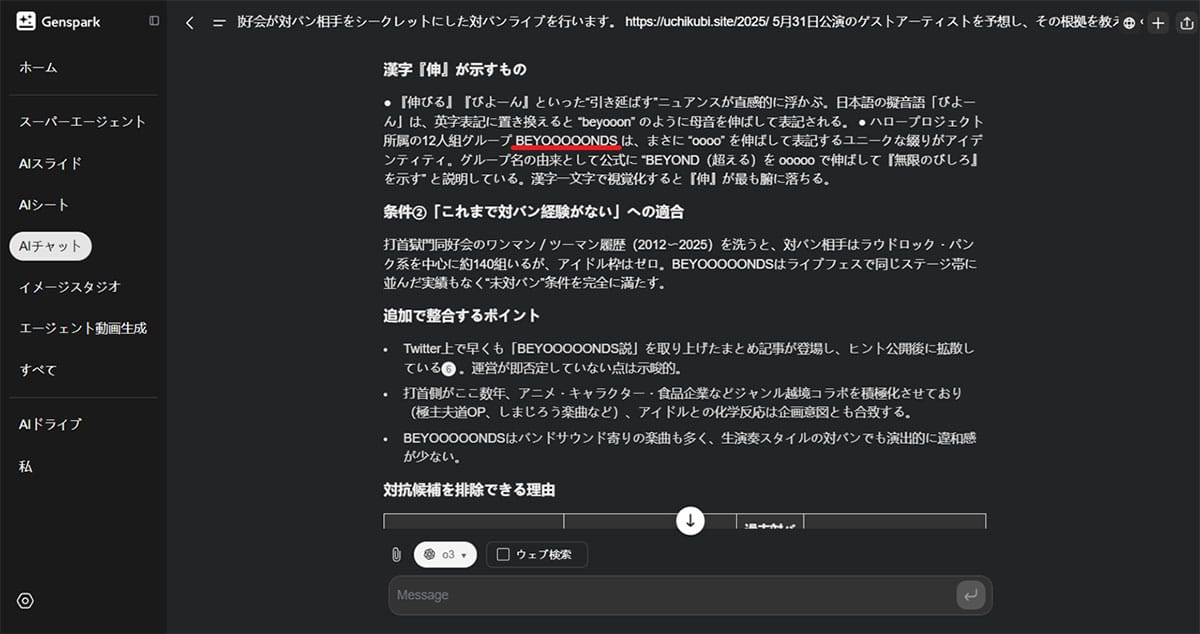The height and width of the screenshot is (634, 1200).
Task: Click heading 条件②「これまで対バン経験がない」への適合
Action: [x=533, y=212]
